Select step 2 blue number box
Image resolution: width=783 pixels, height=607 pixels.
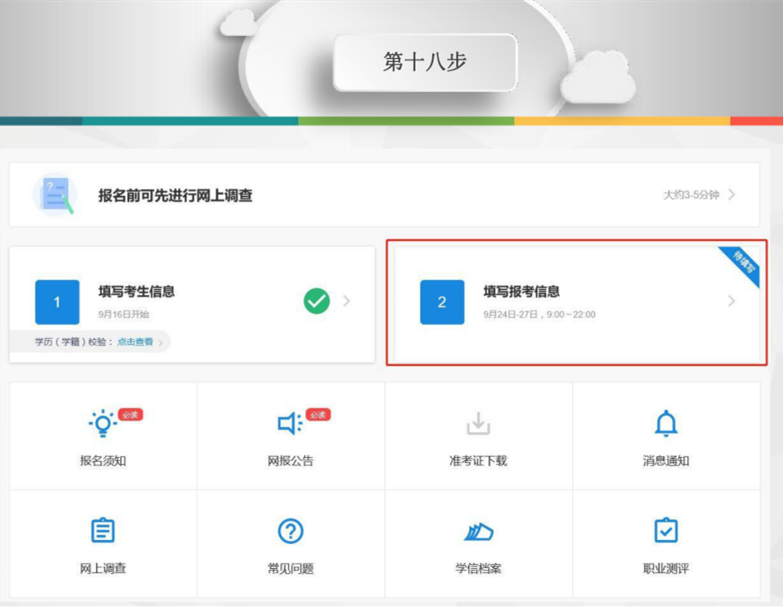(442, 302)
